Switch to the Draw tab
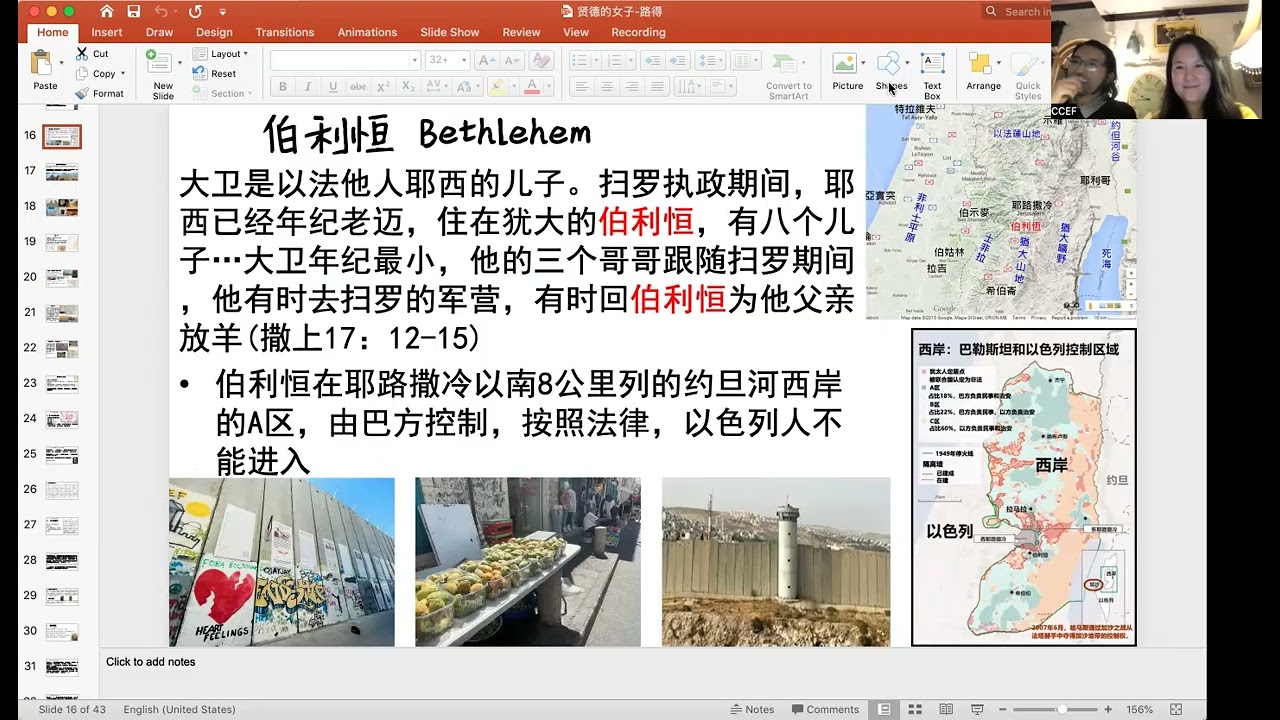The image size is (1280, 720). 159,32
